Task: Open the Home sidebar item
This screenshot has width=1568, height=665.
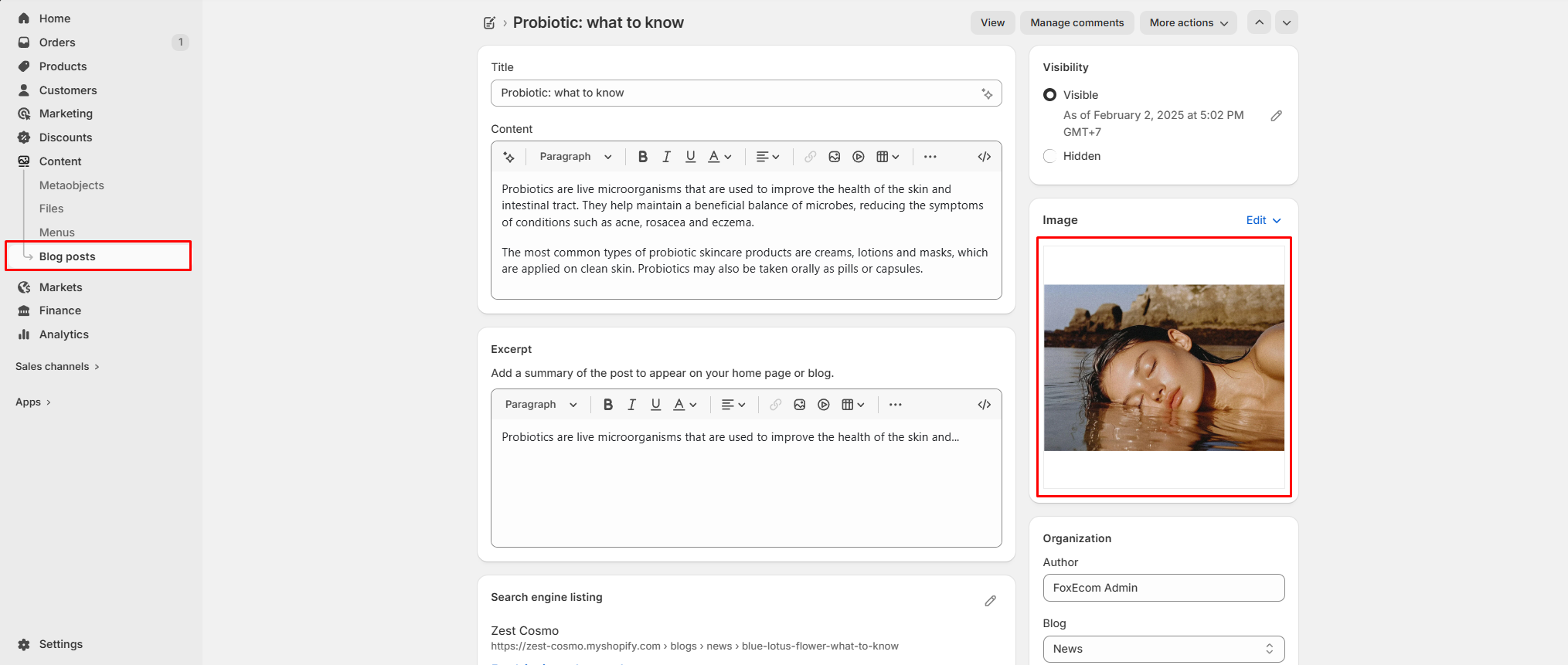Action: tap(54, 19)
